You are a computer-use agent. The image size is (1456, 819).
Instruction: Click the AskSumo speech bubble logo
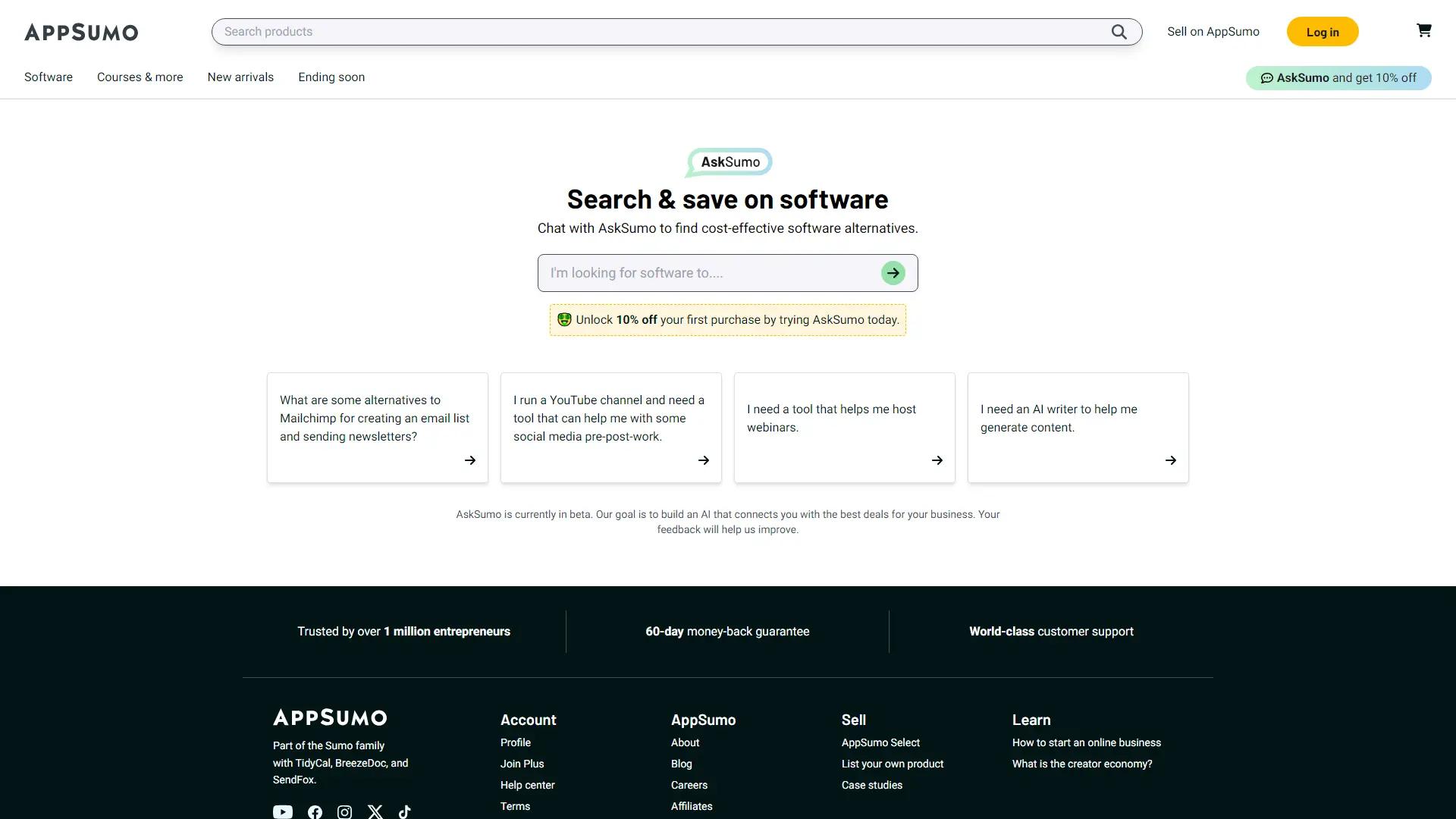[x=727, y=162]
